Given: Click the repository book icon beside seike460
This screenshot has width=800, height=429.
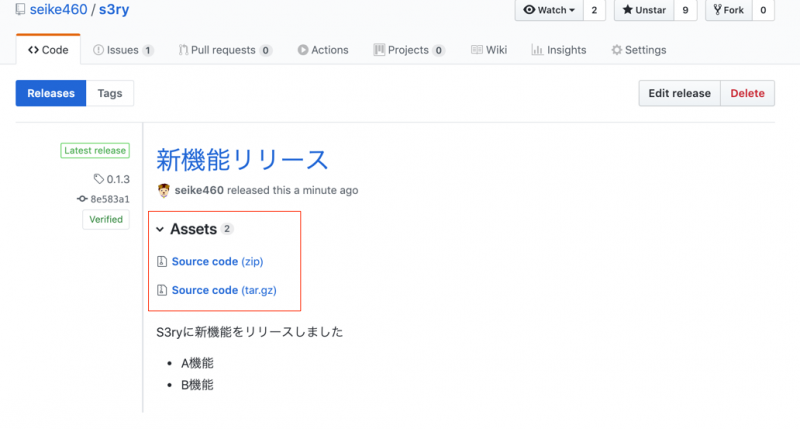Looking at the screenshot, I should tap(21, 10).
